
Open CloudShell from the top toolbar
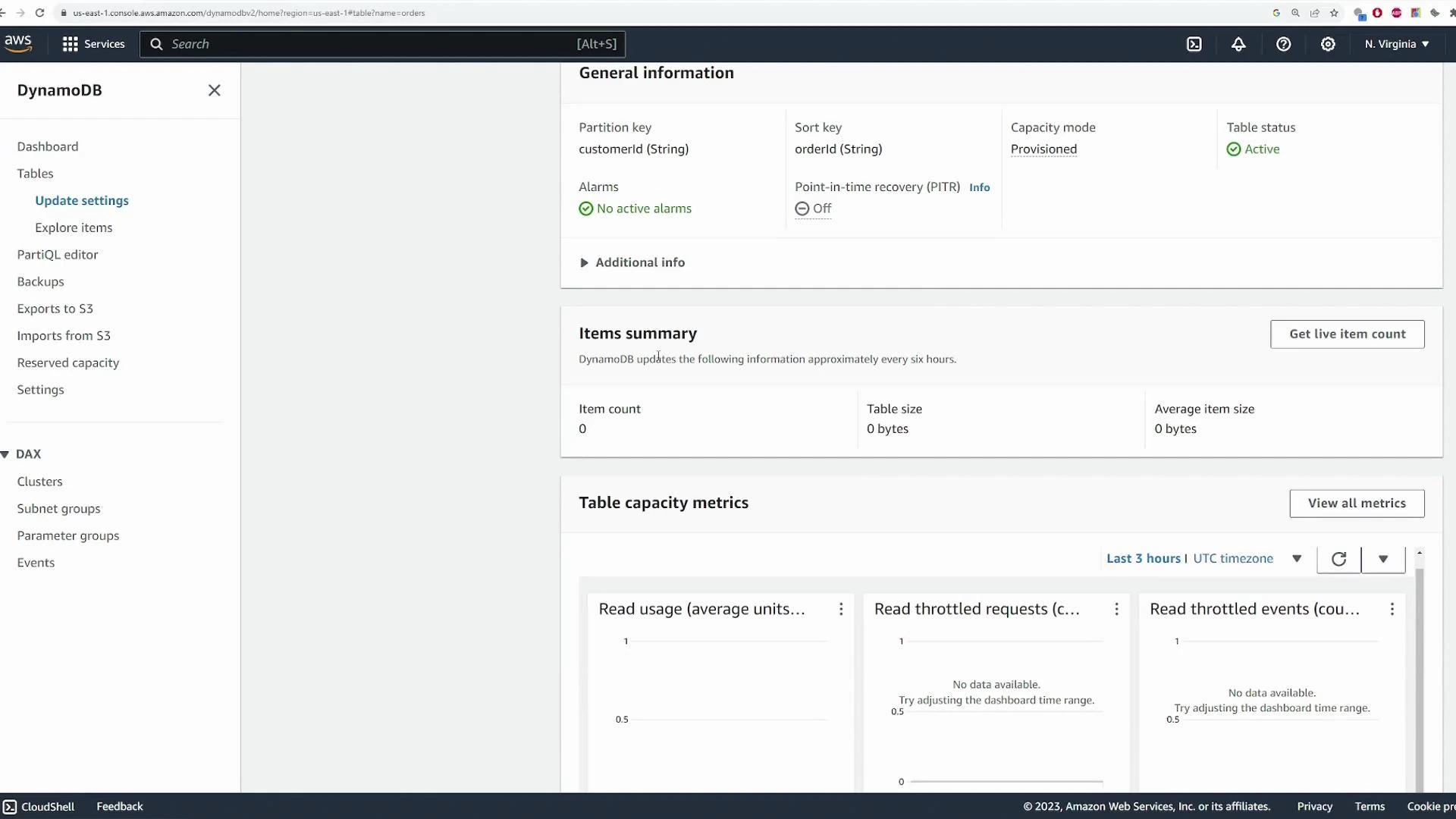click(x=1194, y=44)
